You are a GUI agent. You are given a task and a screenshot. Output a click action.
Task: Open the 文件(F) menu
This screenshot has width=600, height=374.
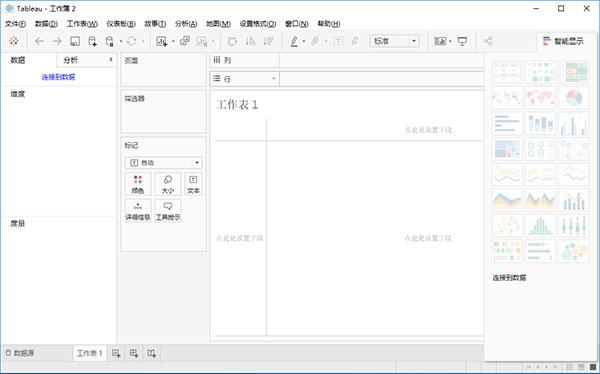(15, 24)
